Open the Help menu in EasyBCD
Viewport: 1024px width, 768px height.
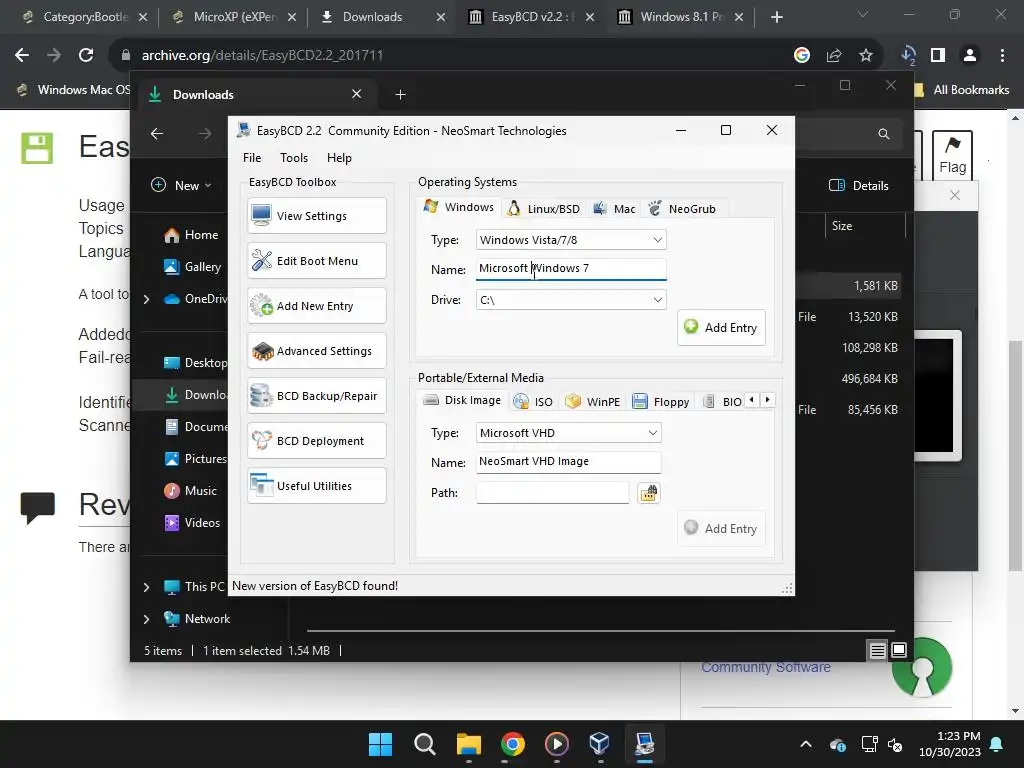point(339,157)
